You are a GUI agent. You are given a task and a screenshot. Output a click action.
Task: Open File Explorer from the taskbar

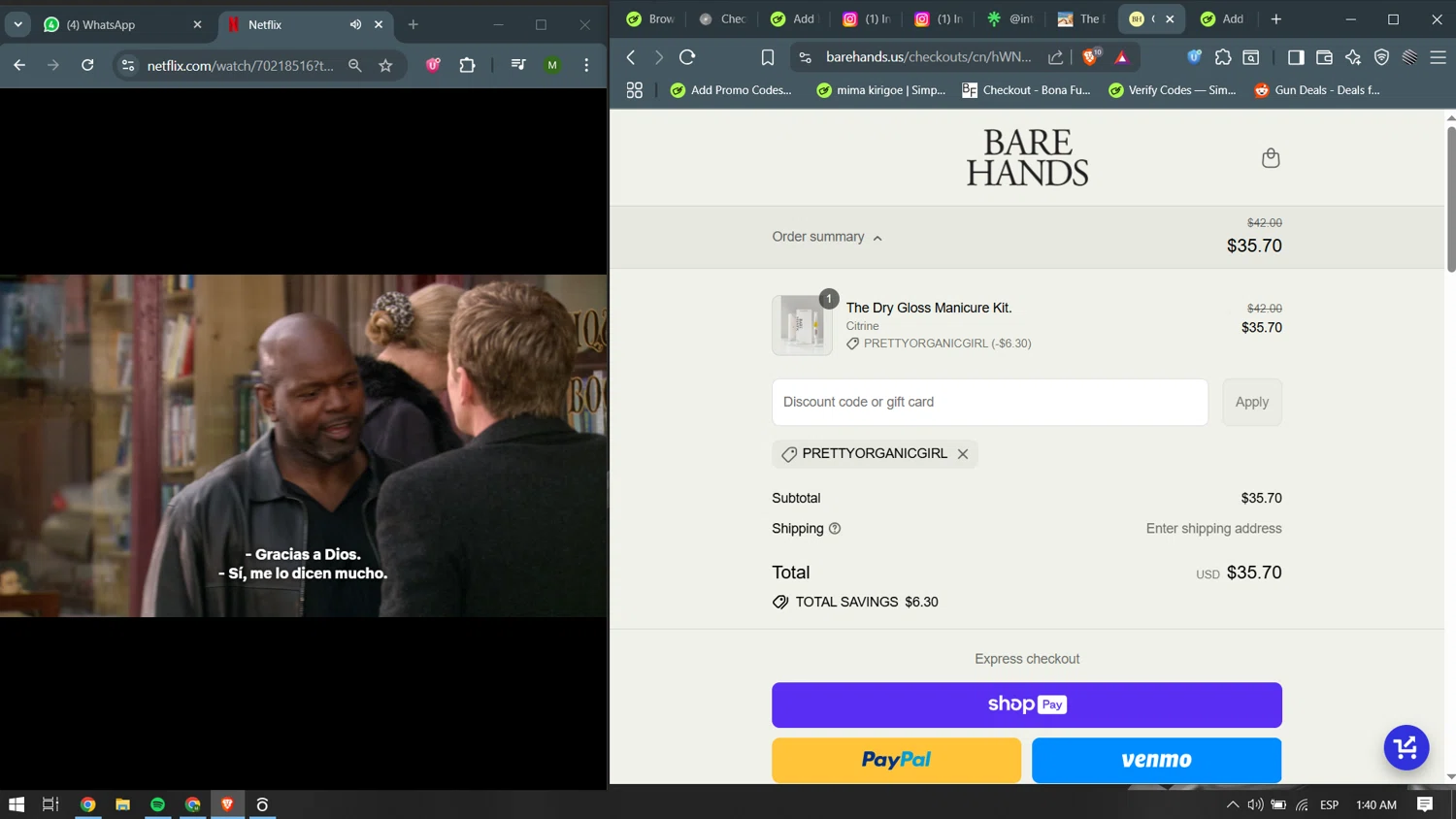point(122,804)
